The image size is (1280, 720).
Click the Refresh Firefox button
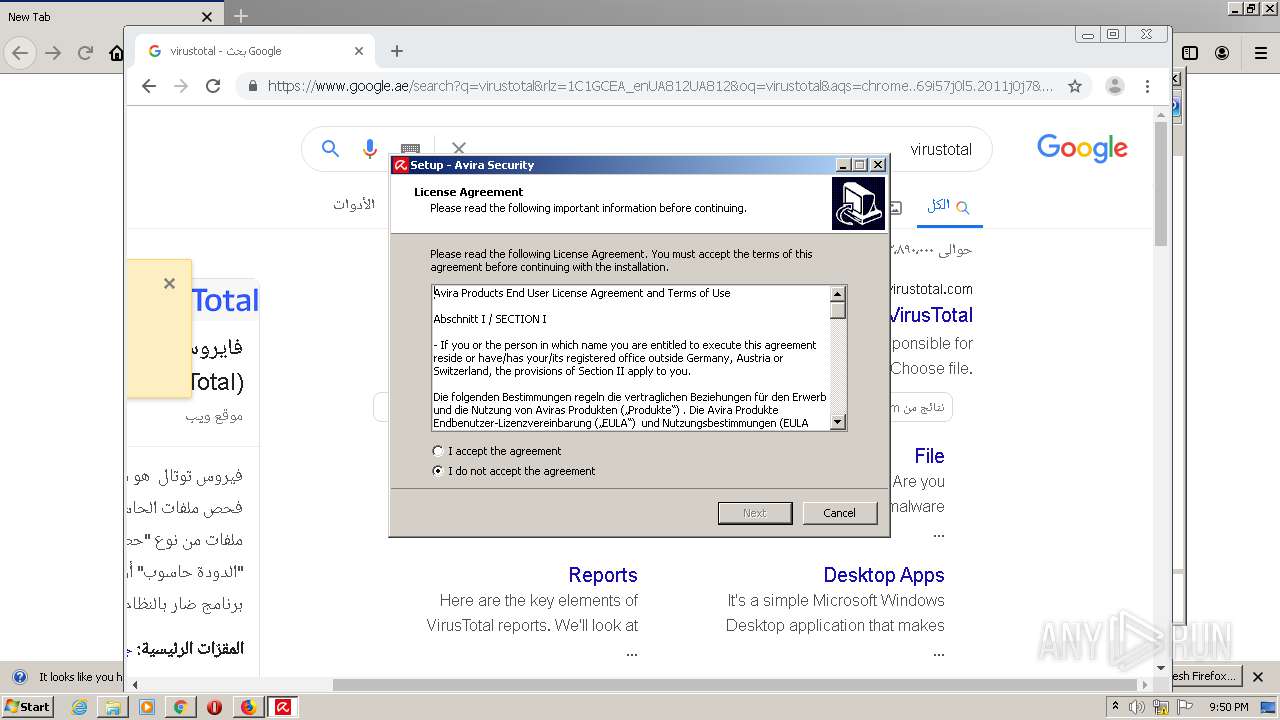coord(1204,676)
